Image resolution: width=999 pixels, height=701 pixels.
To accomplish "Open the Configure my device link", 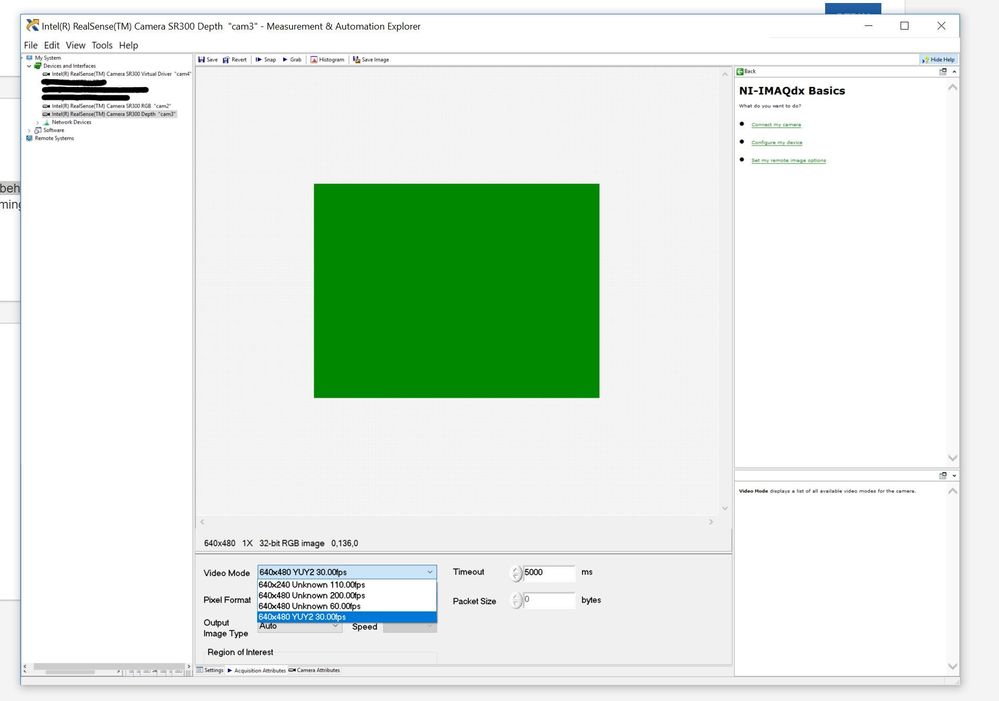I will point(777,143).
